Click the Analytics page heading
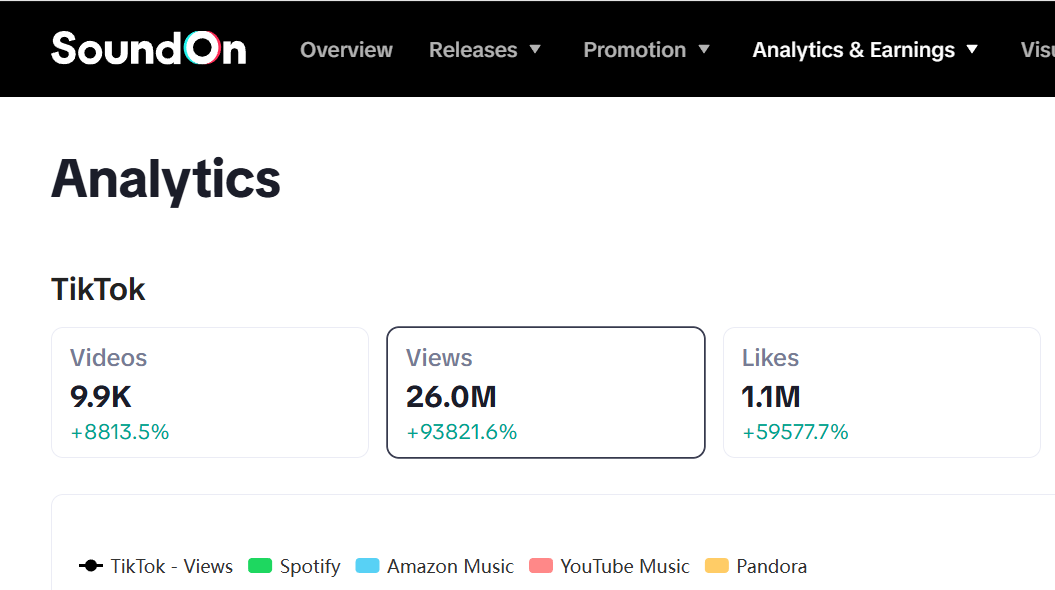This screenshot has height=590, width=1055. click(166, 180)
